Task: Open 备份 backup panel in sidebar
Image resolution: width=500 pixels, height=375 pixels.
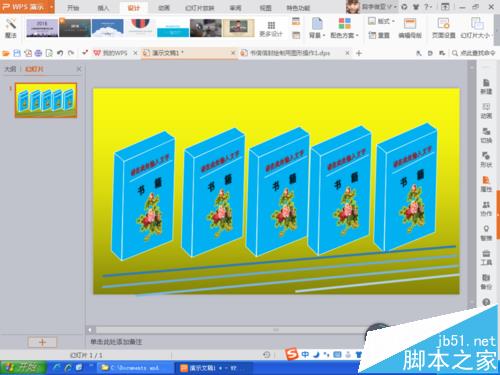Action: [486, 282]
